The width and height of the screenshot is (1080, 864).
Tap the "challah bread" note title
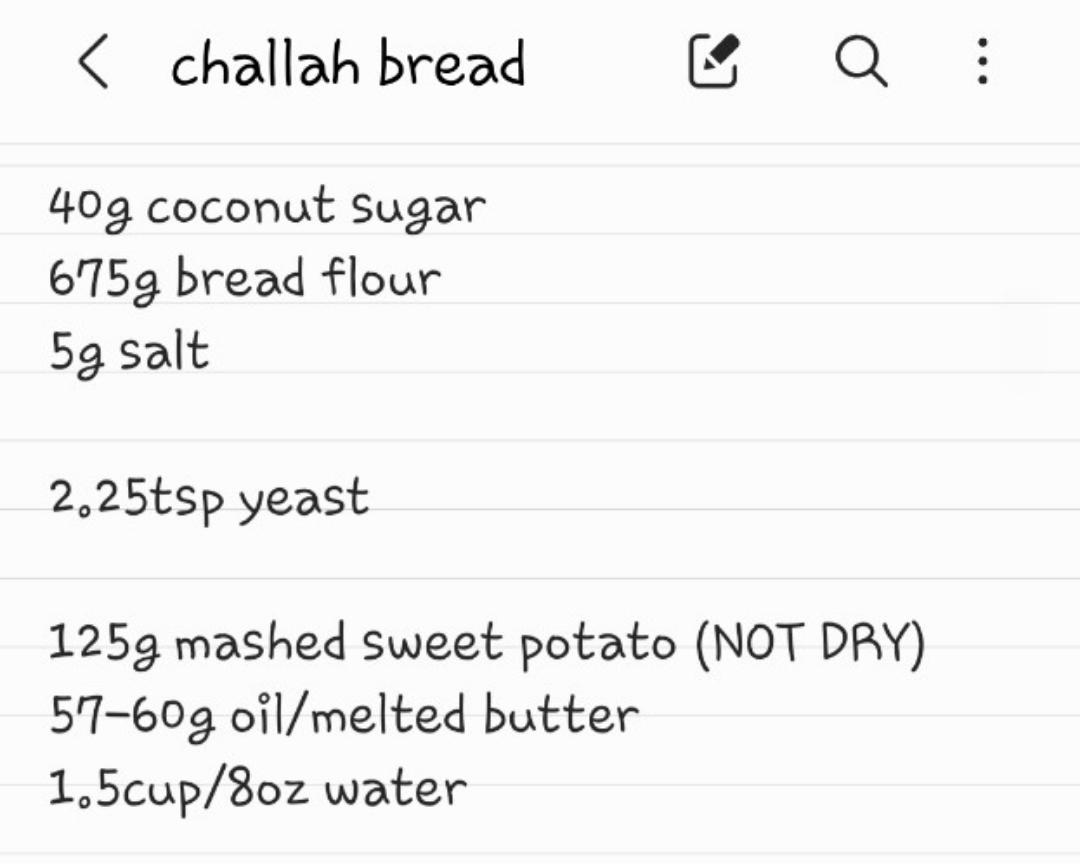pos(347,64)
